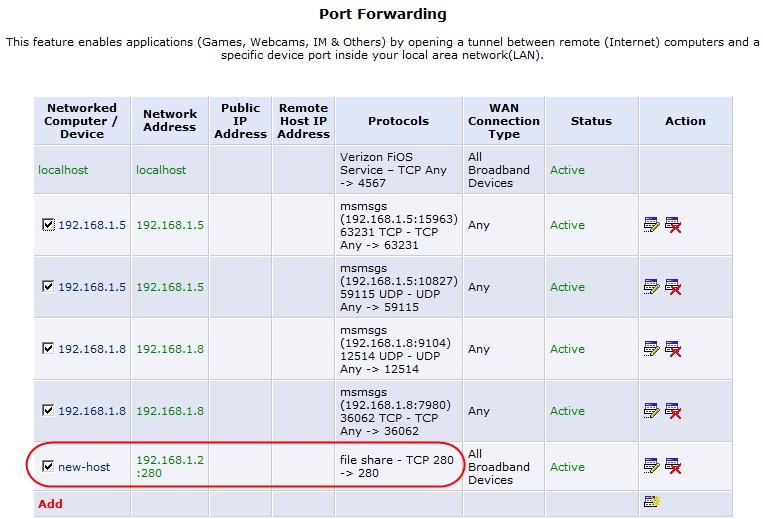Viewport: 763px width, 519px height.
Task: Open the new-host device link
Action: pyautogui.click(x=84, y=467)
